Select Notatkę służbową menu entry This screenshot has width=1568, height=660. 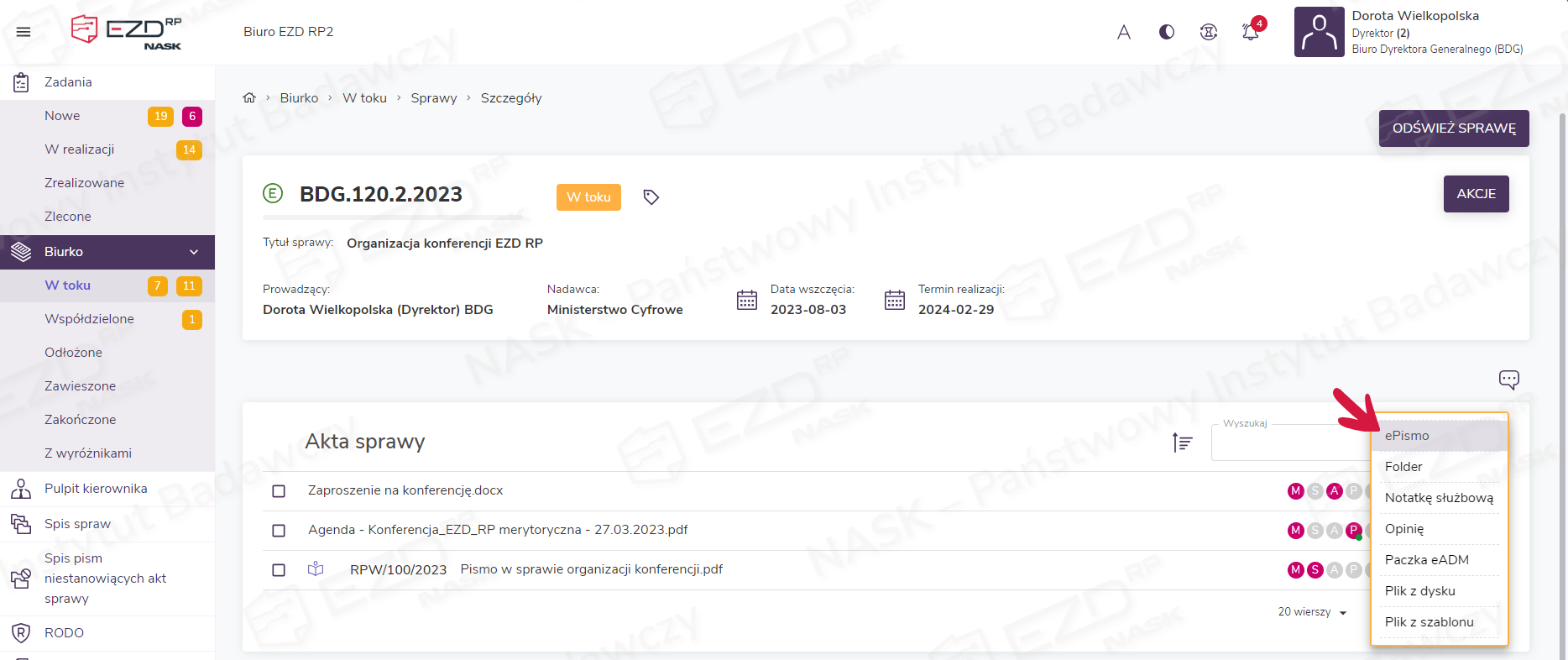1439,498
